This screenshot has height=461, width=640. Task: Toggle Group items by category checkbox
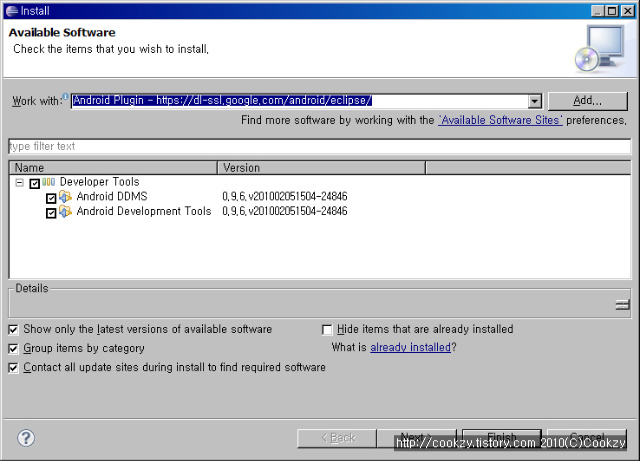[13, 349]
